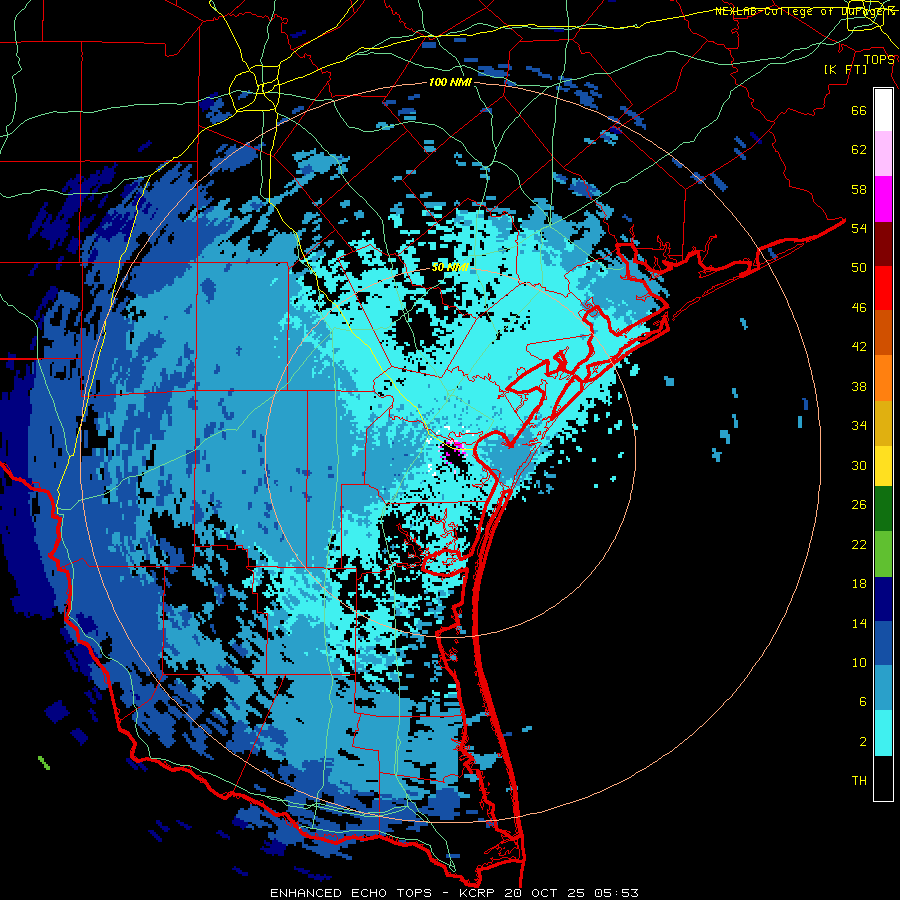Click the 'TH' threshold label
900x900 pixels.
(x=859, y=781)
